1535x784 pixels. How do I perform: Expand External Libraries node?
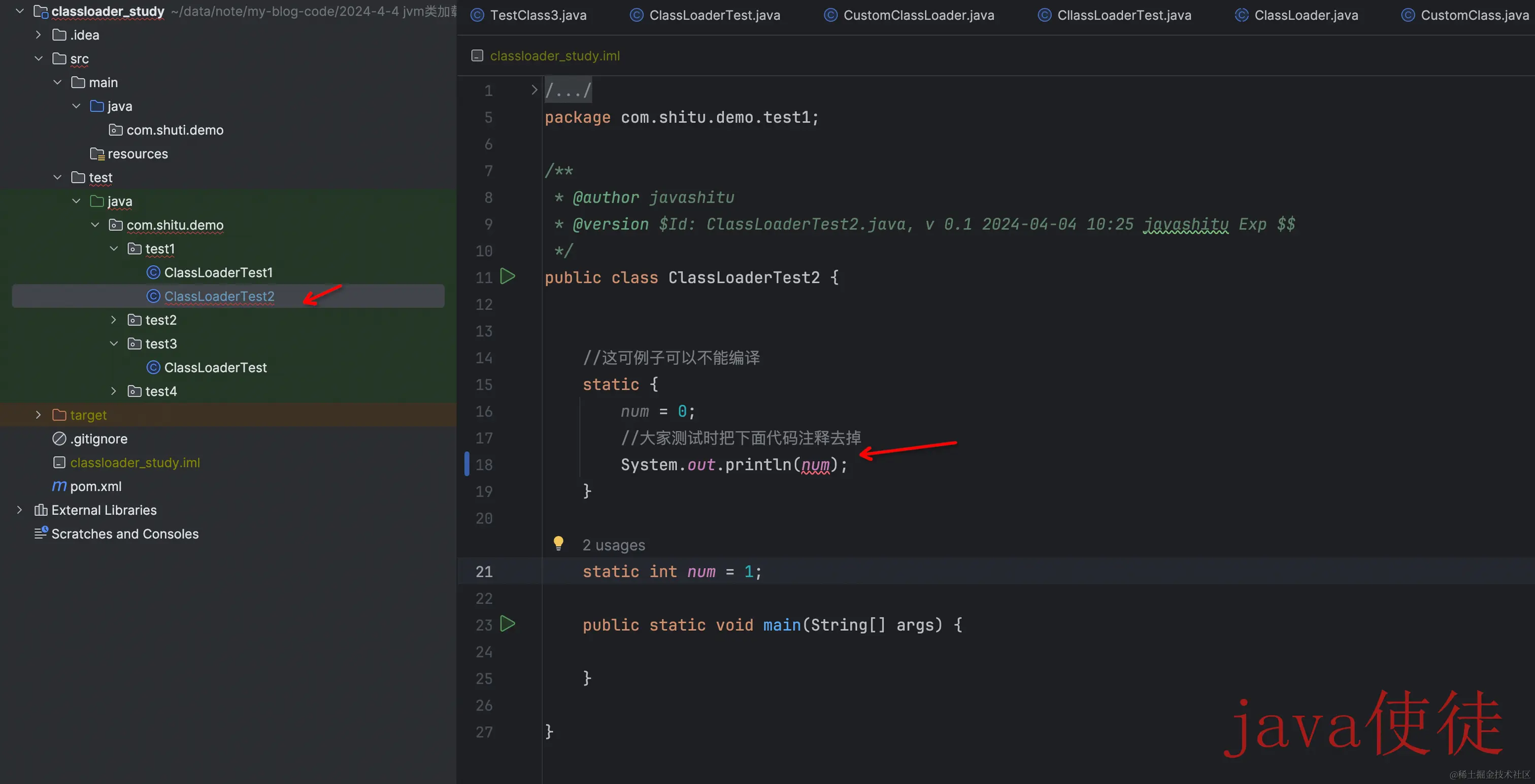20,510
